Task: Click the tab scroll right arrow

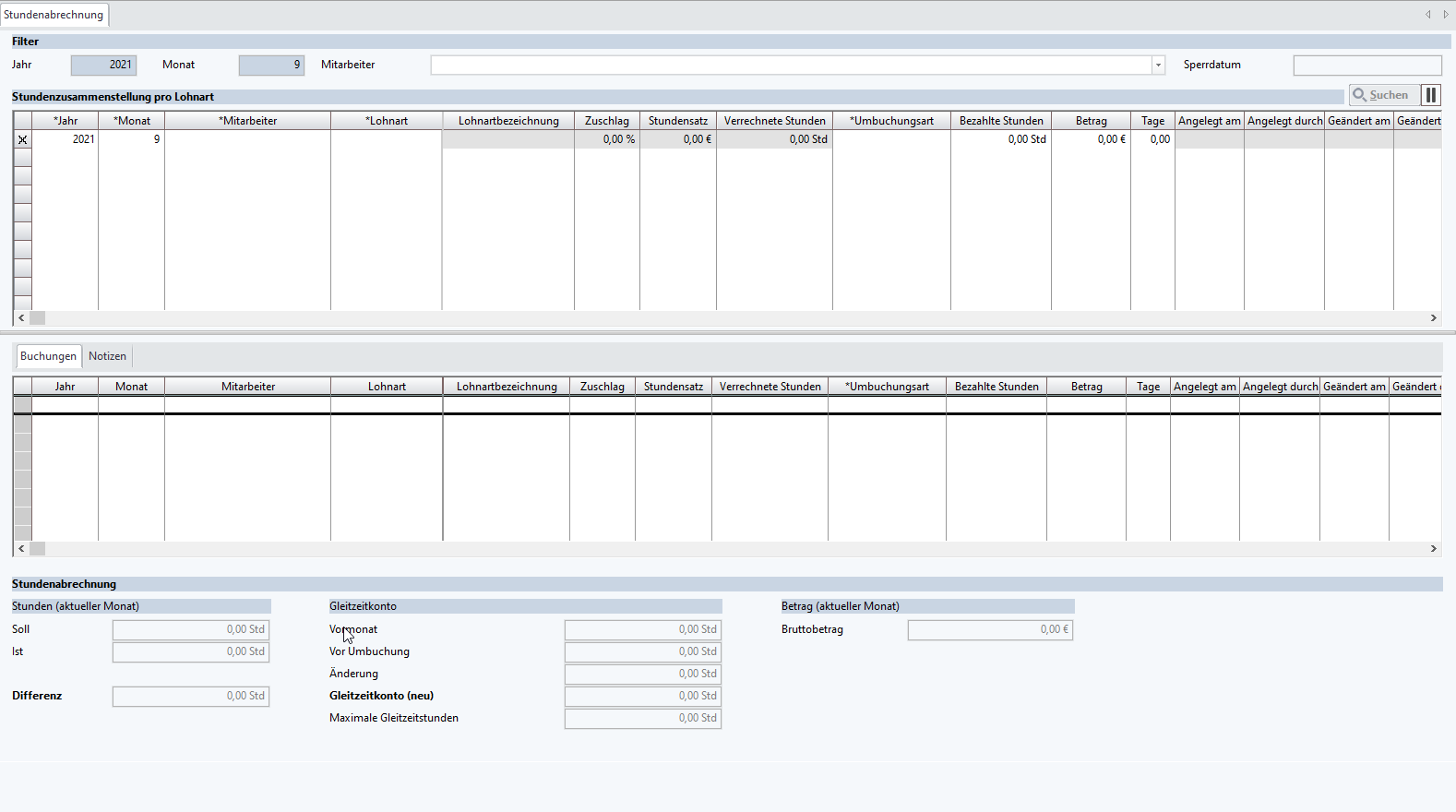Action: tap(1445, 14)
